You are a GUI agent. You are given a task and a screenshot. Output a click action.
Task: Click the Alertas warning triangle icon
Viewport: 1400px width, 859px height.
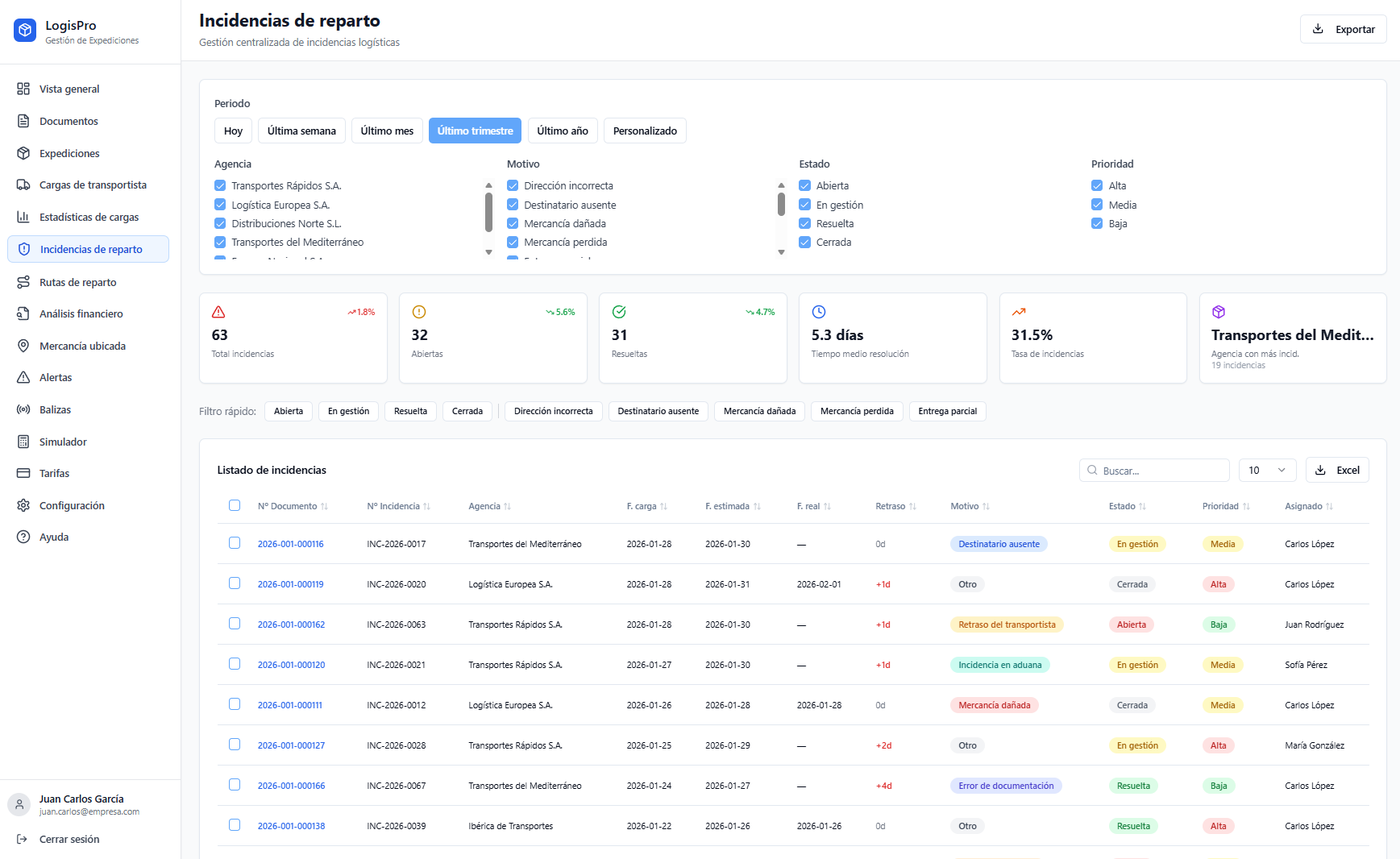23,377
